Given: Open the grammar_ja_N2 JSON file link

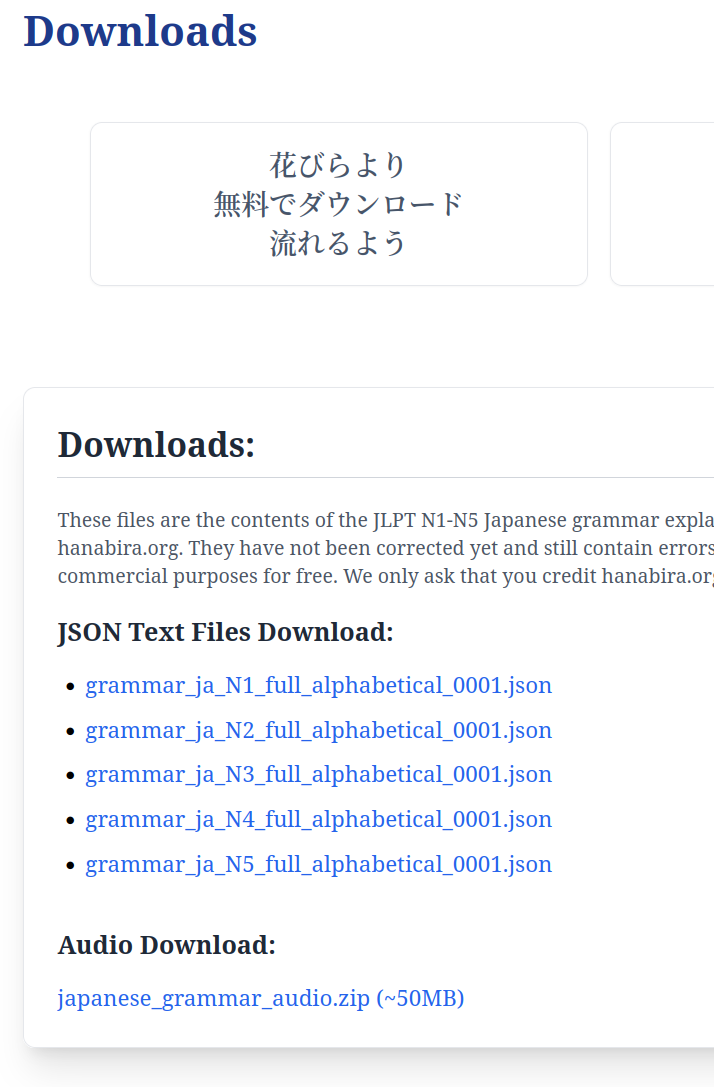Looking at the screenshot, I should 318,731.
